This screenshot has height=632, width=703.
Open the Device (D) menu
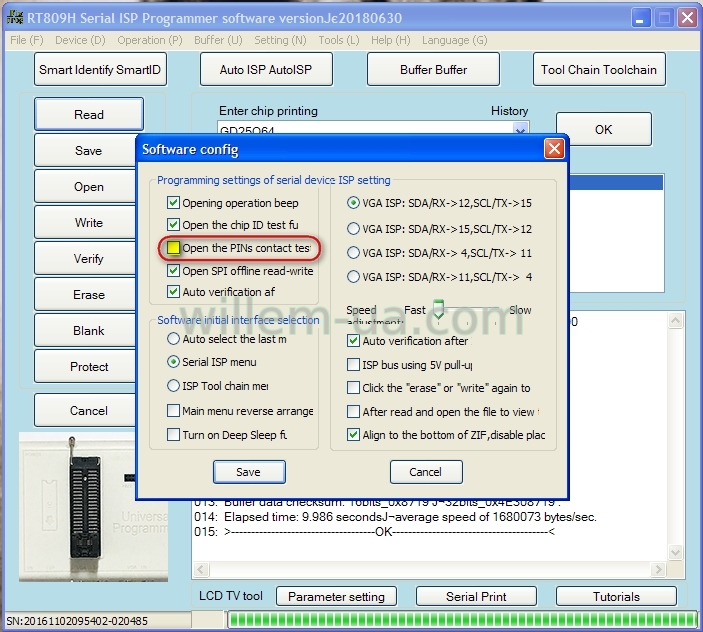tap(80, 40)
